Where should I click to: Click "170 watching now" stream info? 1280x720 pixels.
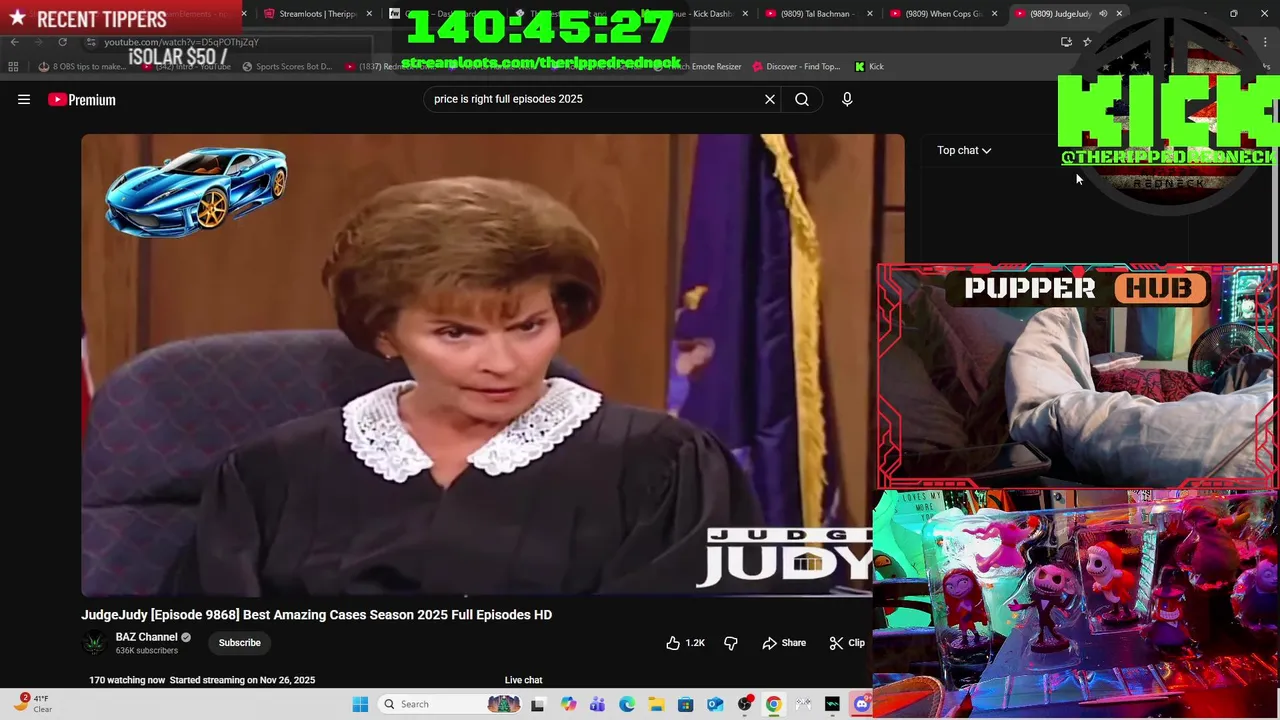point(127,680)
